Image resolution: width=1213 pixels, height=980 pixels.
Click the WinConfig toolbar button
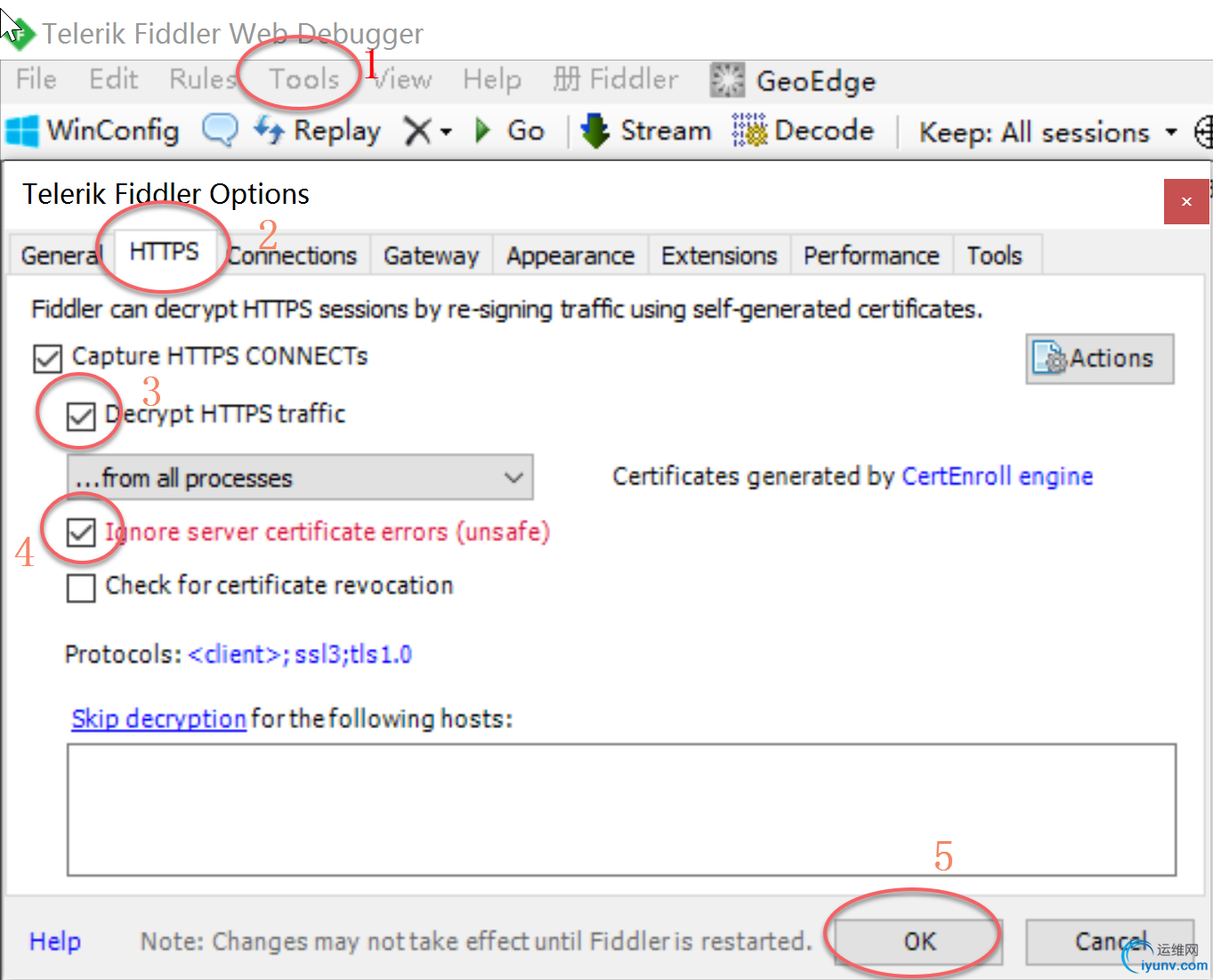92,131
